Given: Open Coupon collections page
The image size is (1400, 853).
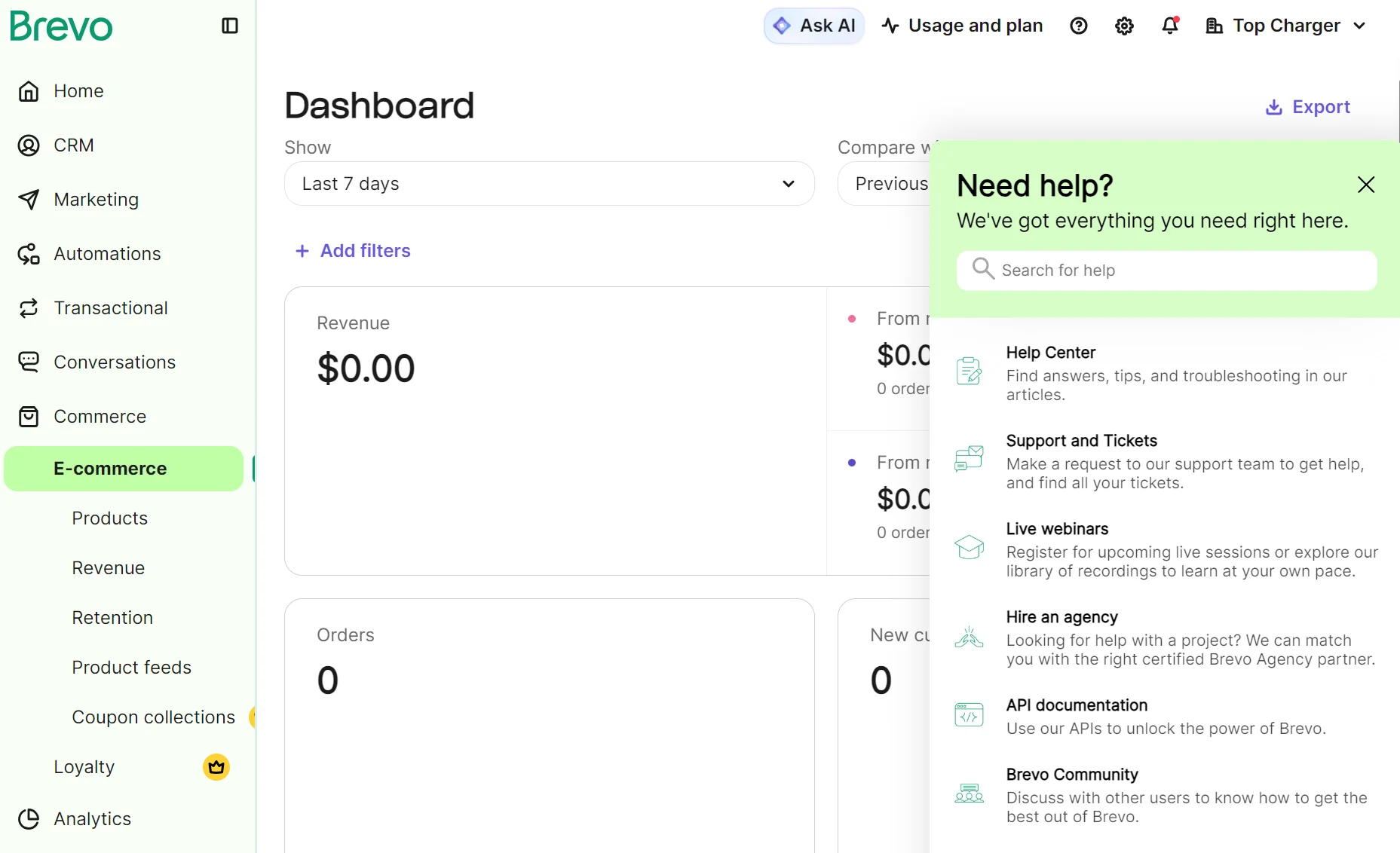Looking at the screenshot, I should [154, 717].
